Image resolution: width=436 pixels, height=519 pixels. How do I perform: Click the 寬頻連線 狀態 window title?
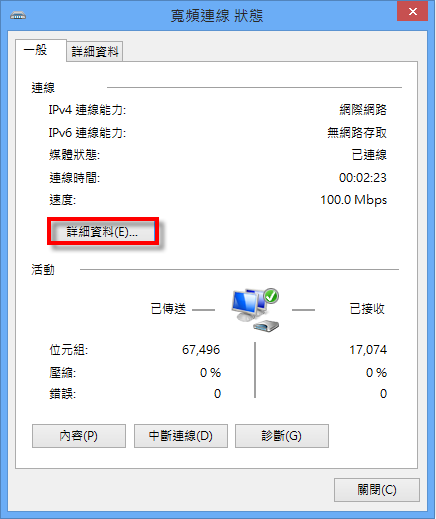tap(217, 16)
